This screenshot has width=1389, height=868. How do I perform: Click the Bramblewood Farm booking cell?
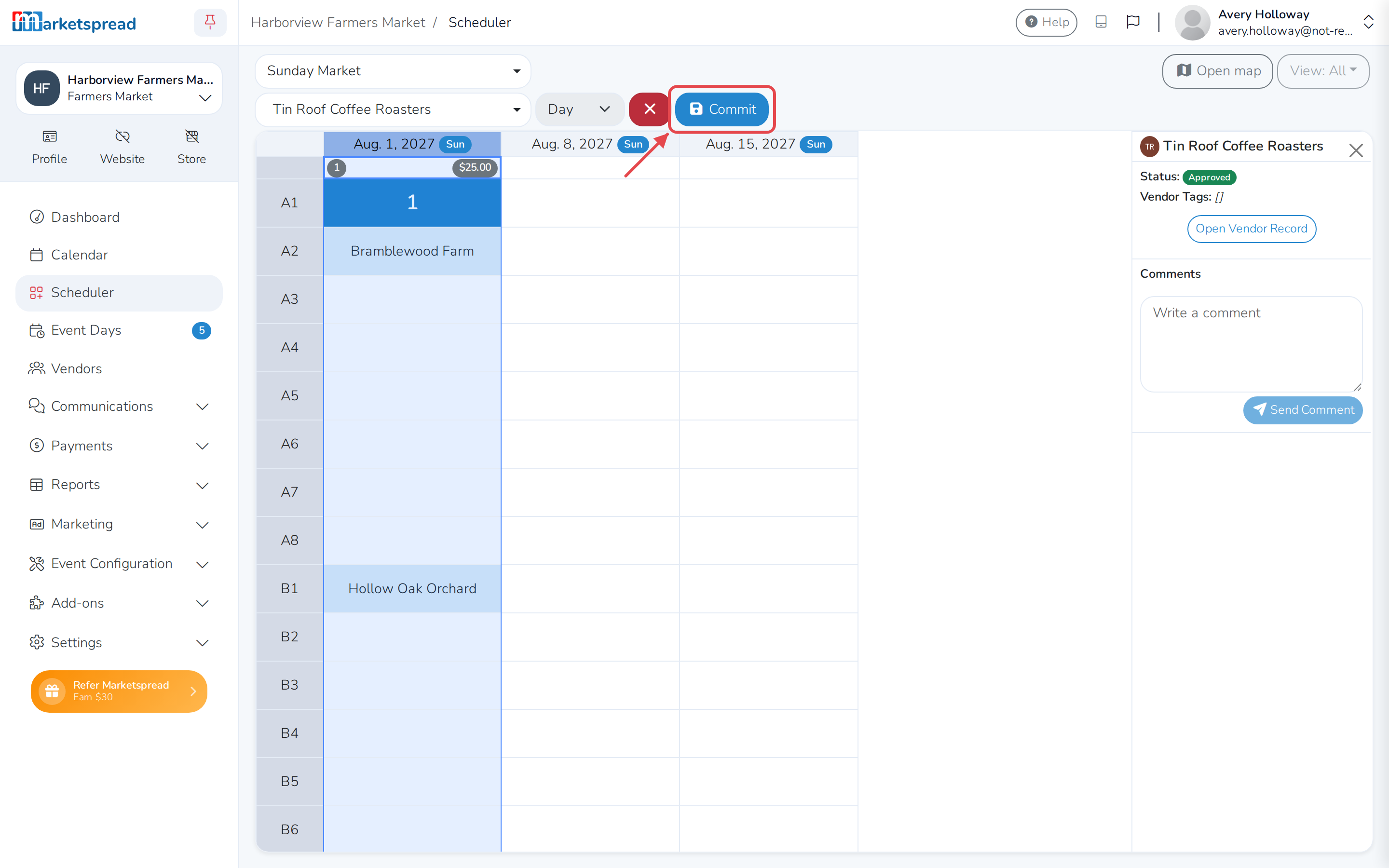(x=412, y=251)
